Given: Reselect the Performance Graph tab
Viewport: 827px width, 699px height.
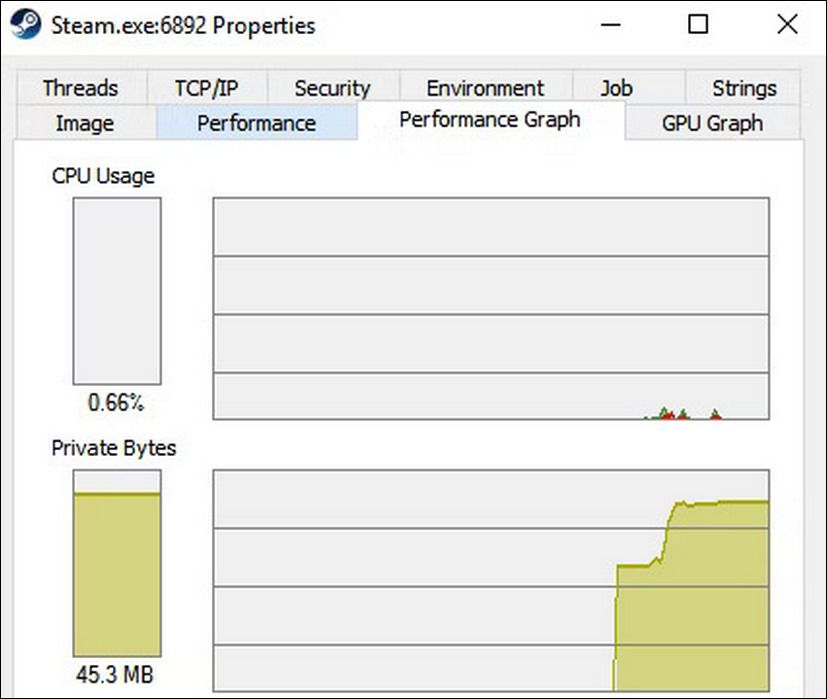Looking at the screenshot, I should 489,119.
